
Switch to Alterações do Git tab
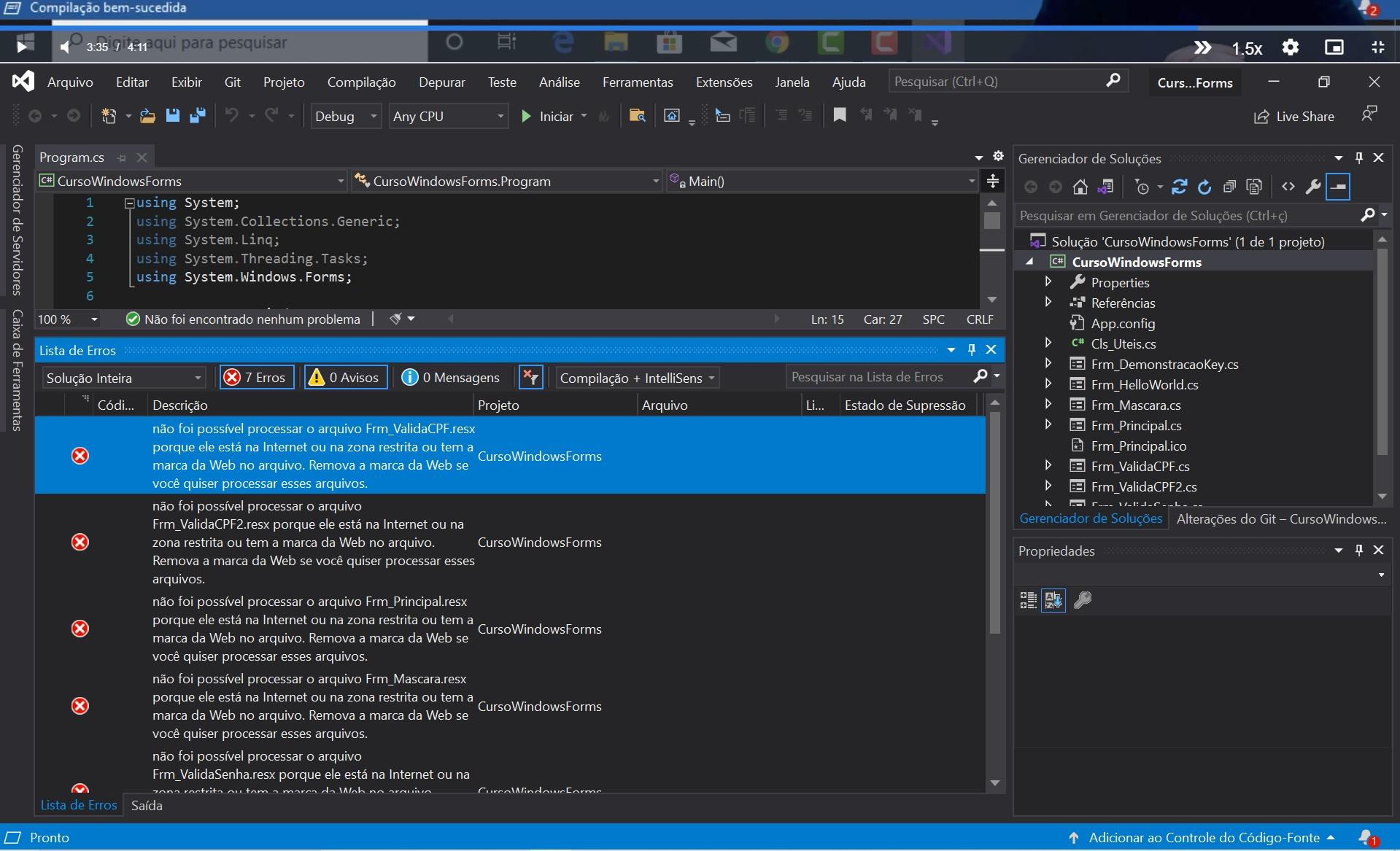[x=1281, y=518]
